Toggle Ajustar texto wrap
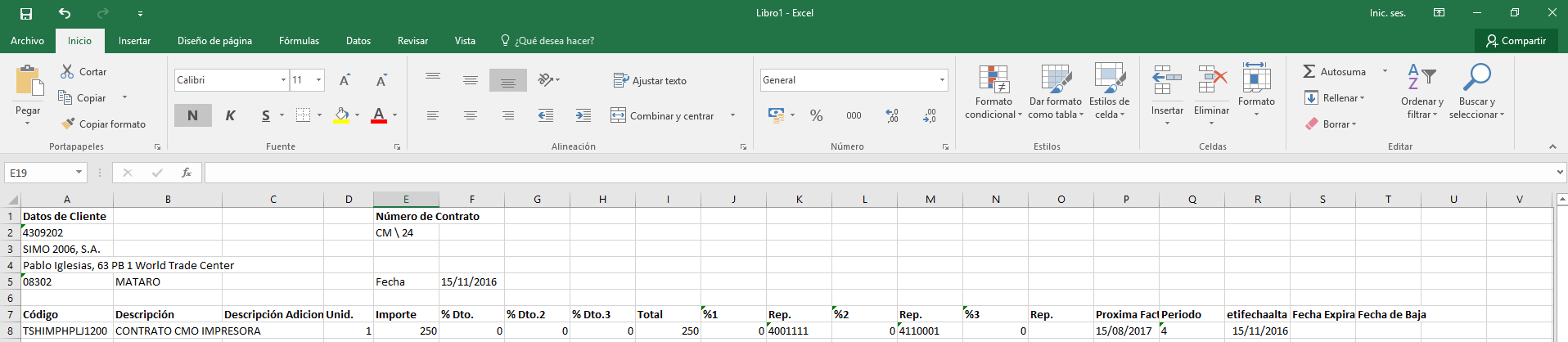This screenshot has width=1568, height=342. (x=651, y=80)
